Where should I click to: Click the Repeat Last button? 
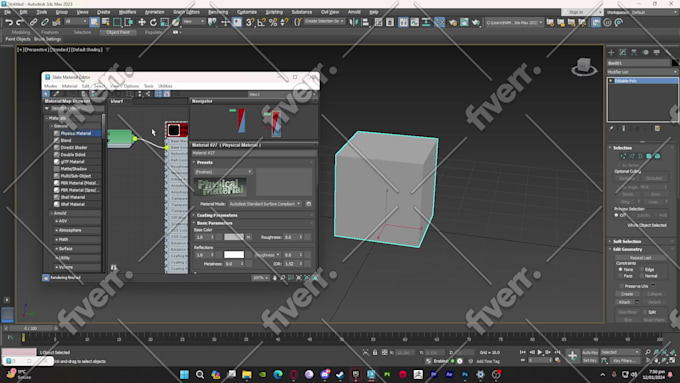[641, 258]
